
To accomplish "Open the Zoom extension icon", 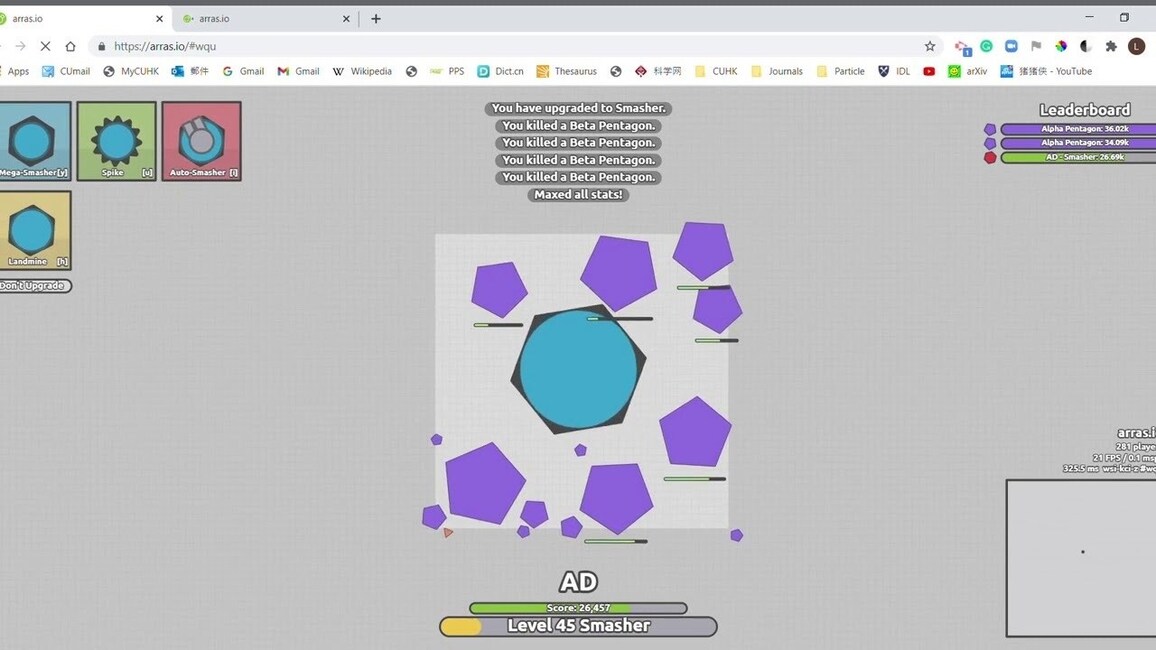I will (1012, 46).
